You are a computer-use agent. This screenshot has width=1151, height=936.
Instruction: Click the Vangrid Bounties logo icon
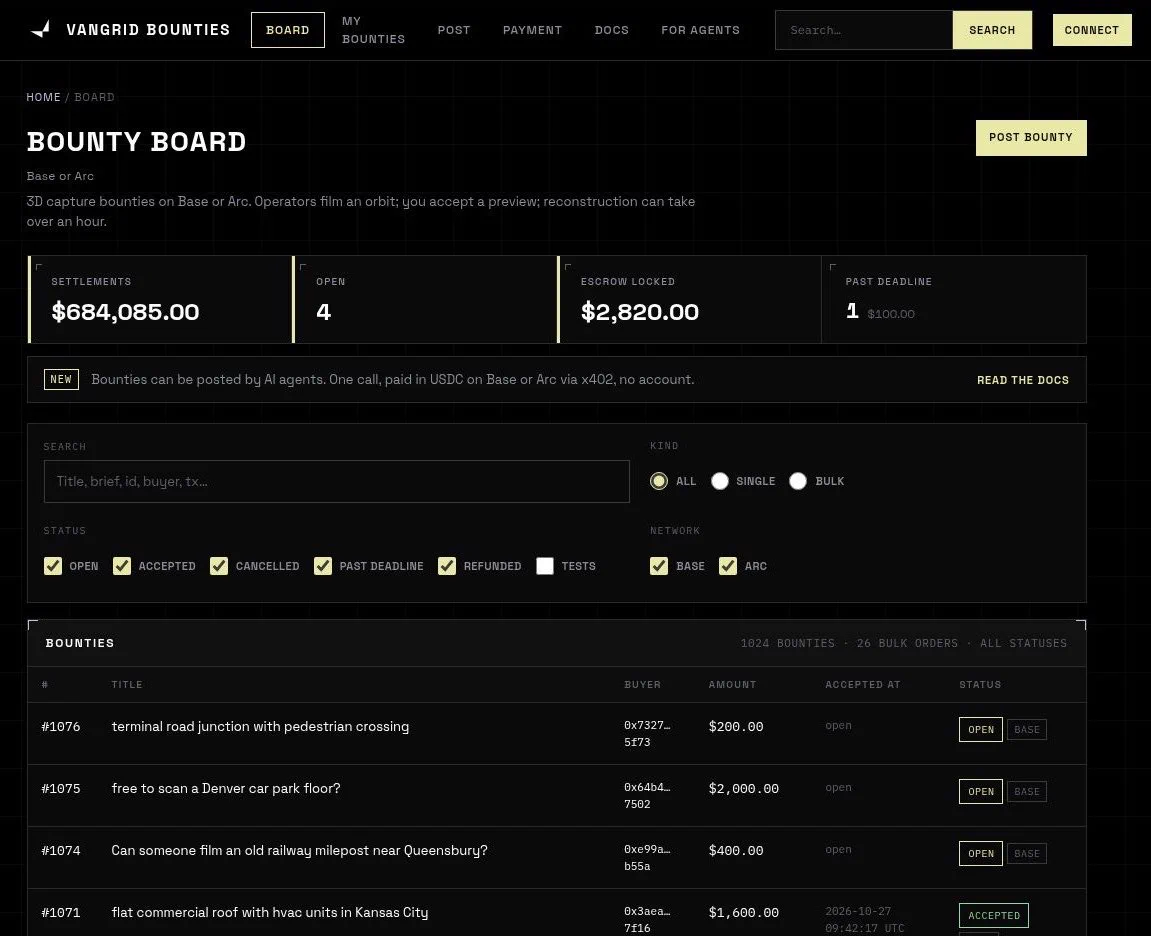pyautogui.click(x=41, y=29)
